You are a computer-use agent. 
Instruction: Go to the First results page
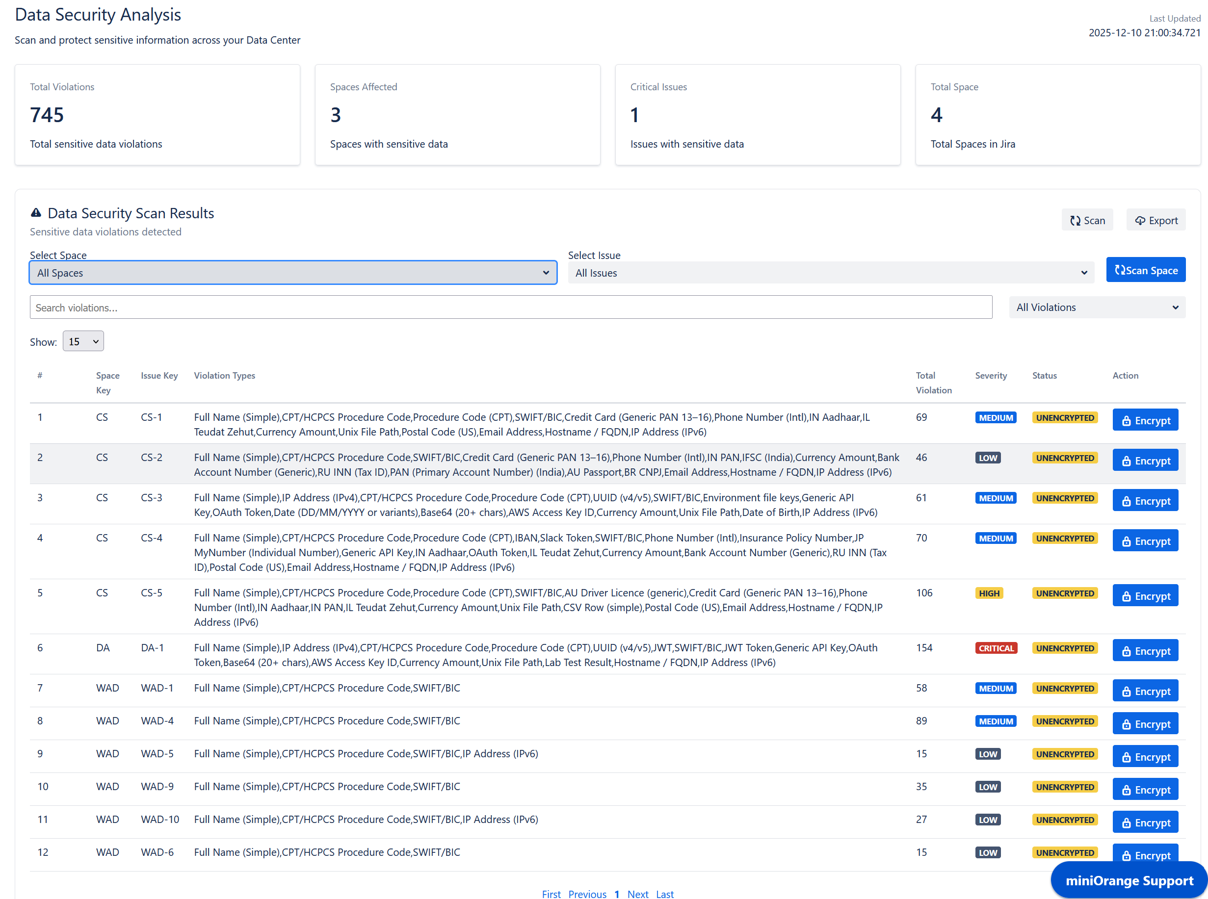point(551,894)
